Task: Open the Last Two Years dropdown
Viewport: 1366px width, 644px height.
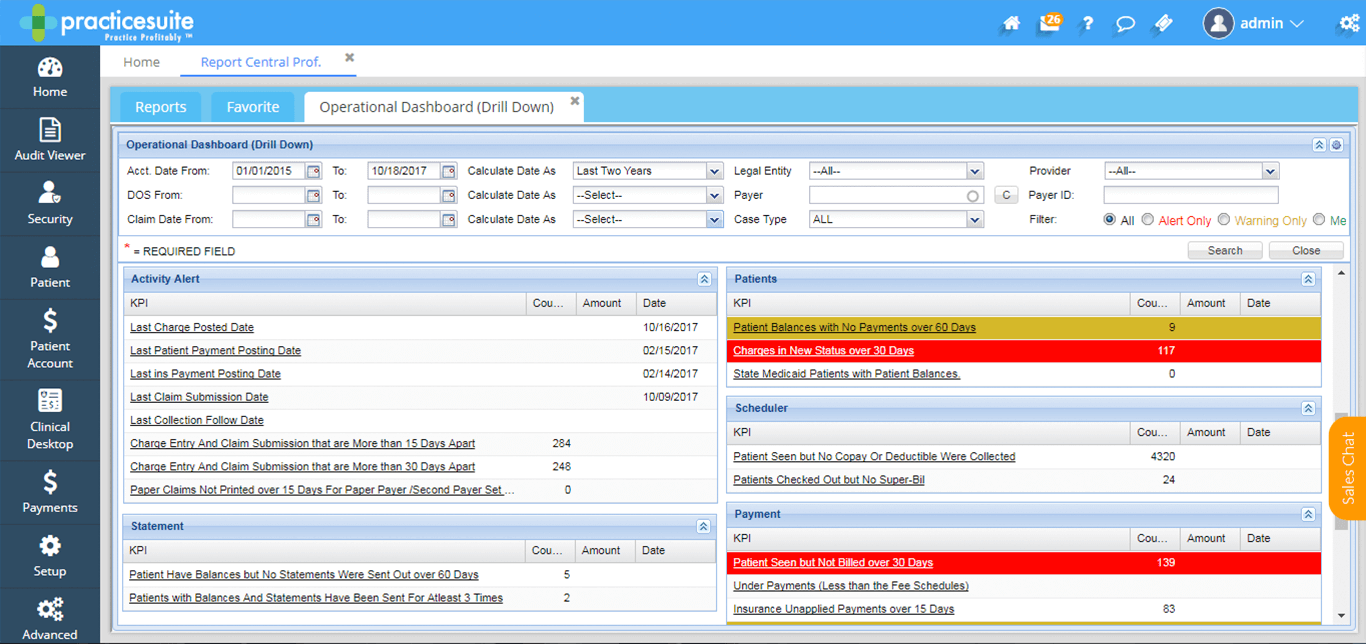Action: (648, 171)
